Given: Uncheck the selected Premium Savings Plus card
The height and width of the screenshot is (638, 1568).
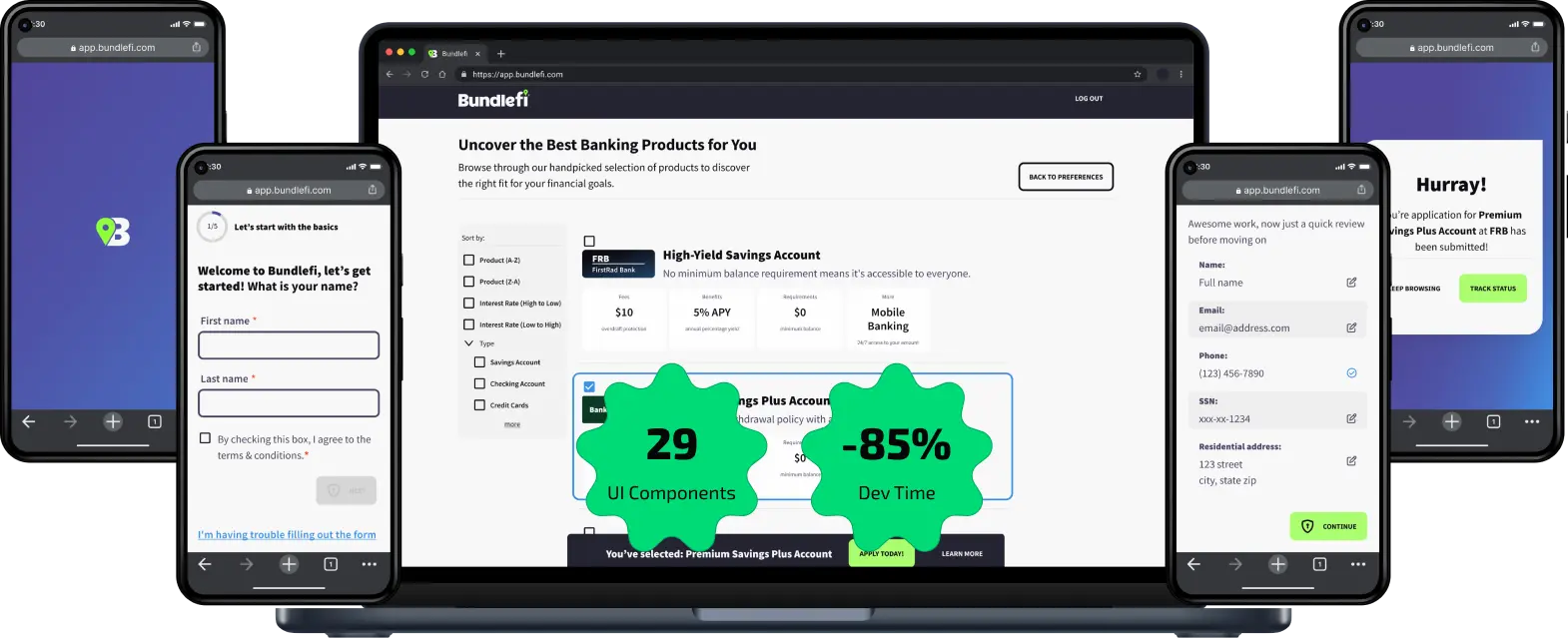Looking at the screenshot, I should tap(589, 386).
